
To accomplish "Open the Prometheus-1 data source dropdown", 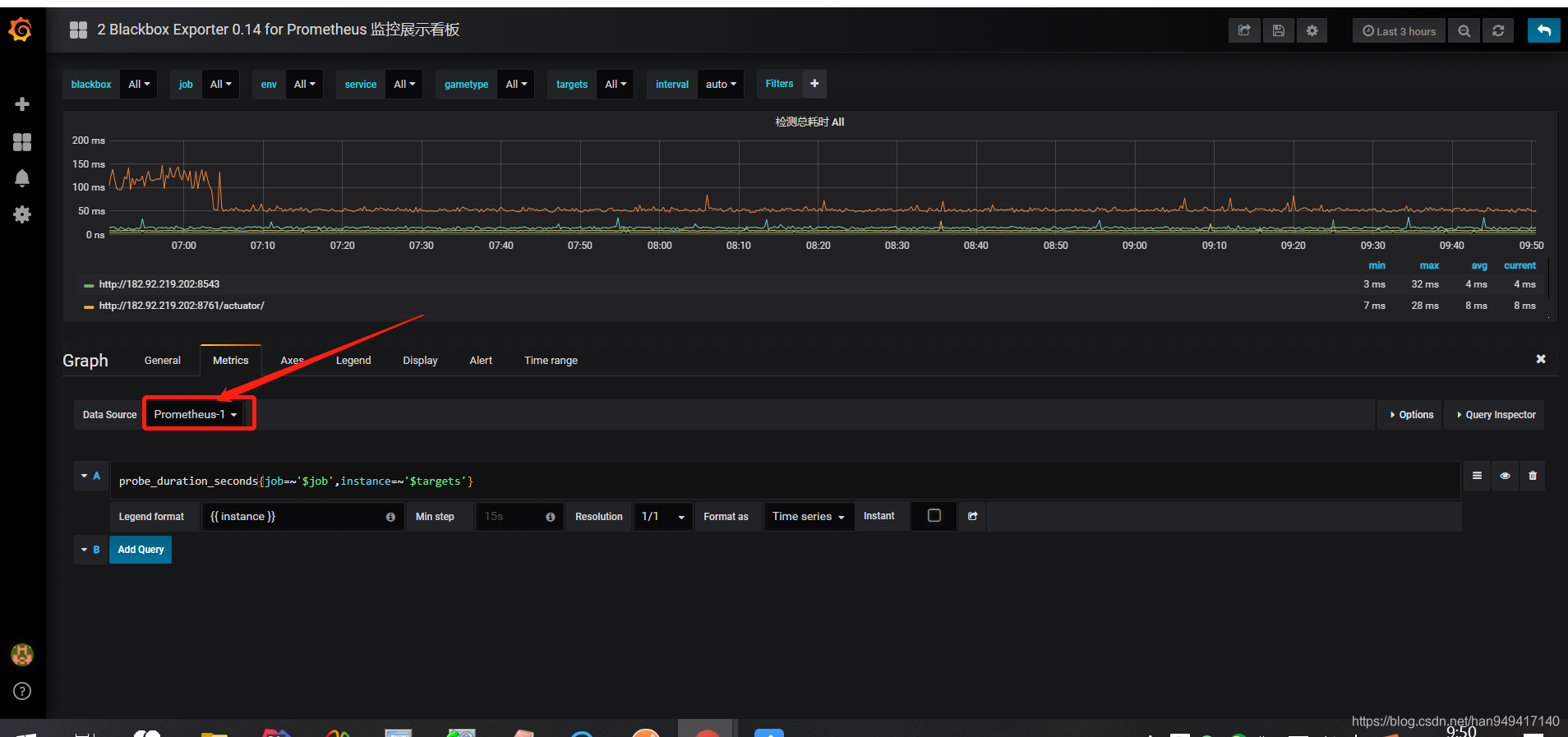I will (x=196, y=414).
